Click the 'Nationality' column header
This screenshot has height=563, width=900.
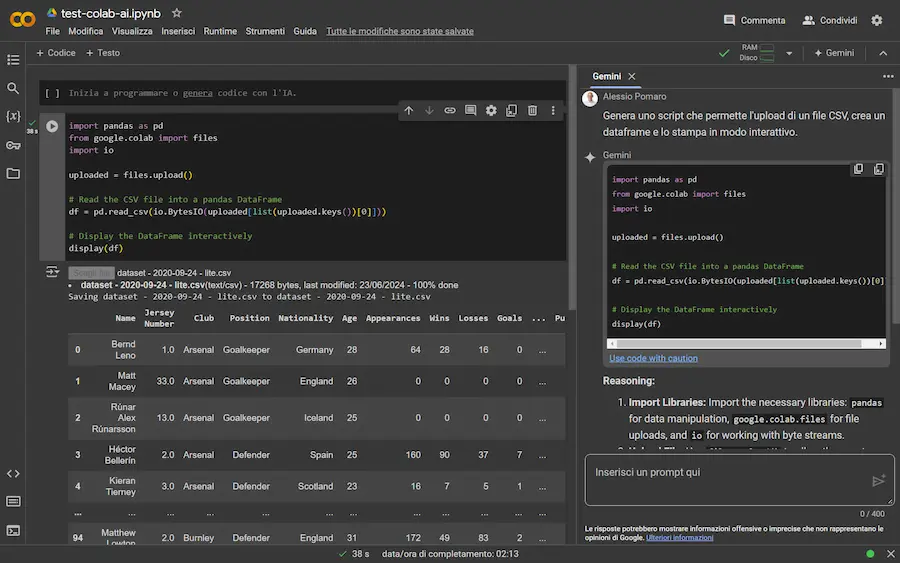[305, 318]
